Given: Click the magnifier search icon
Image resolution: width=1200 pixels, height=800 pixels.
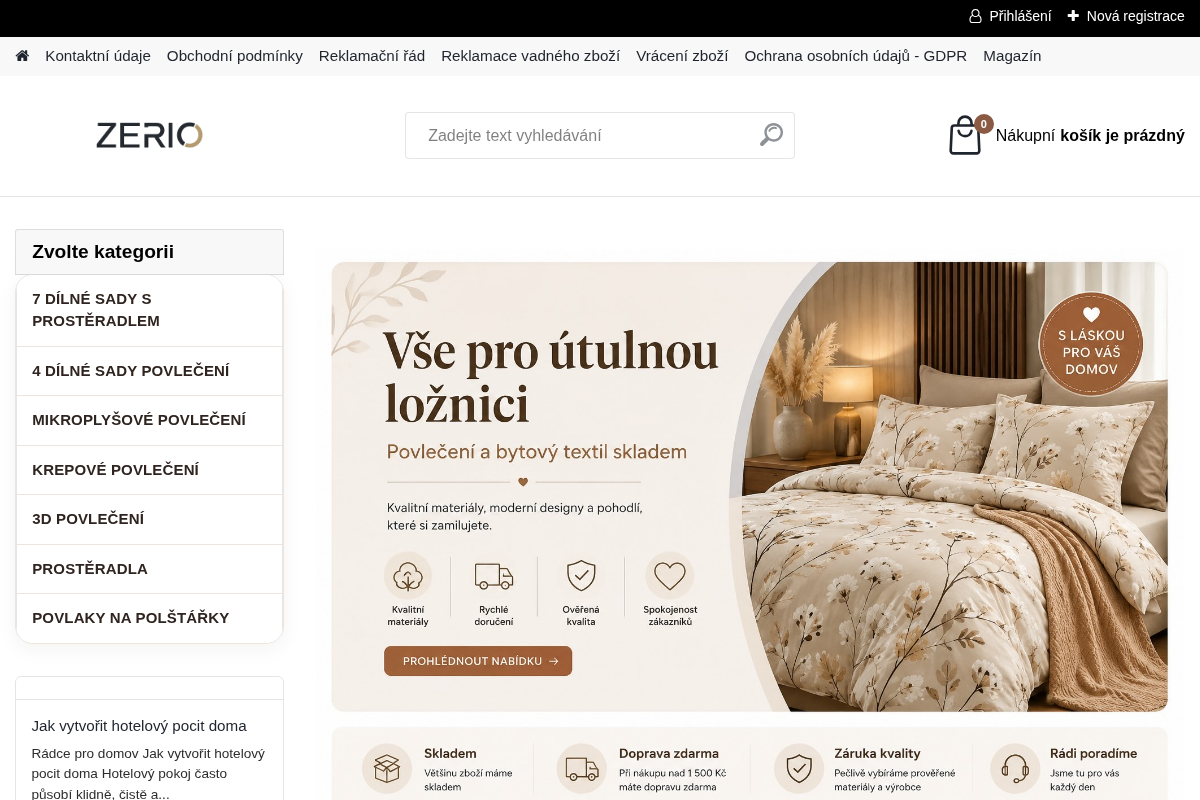Looking at the screenshot, I should point(771,135).
